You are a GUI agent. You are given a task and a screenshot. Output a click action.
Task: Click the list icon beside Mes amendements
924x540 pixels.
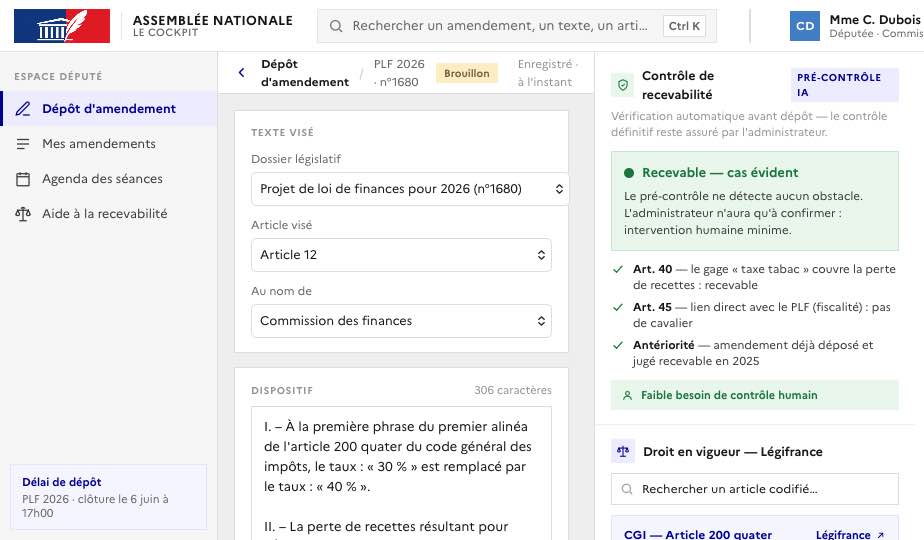(x=23, y=144)
